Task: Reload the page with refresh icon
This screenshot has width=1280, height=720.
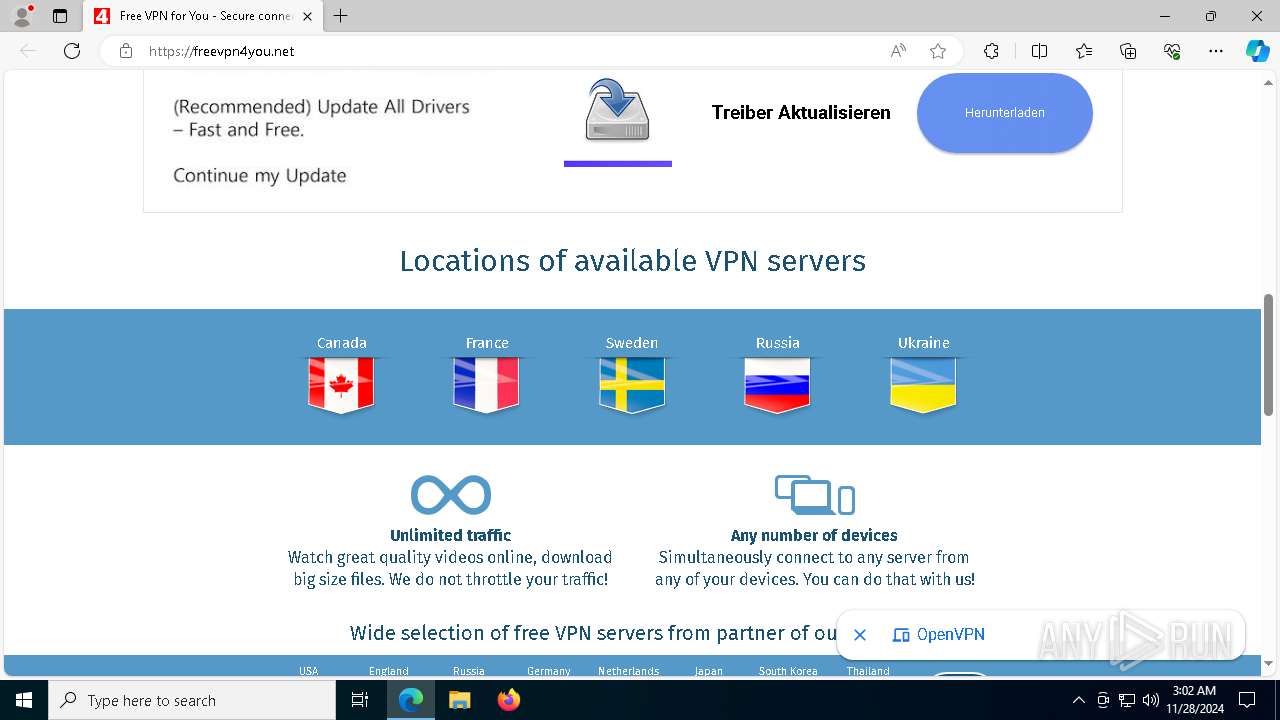Action: click(x=72, y=51)
